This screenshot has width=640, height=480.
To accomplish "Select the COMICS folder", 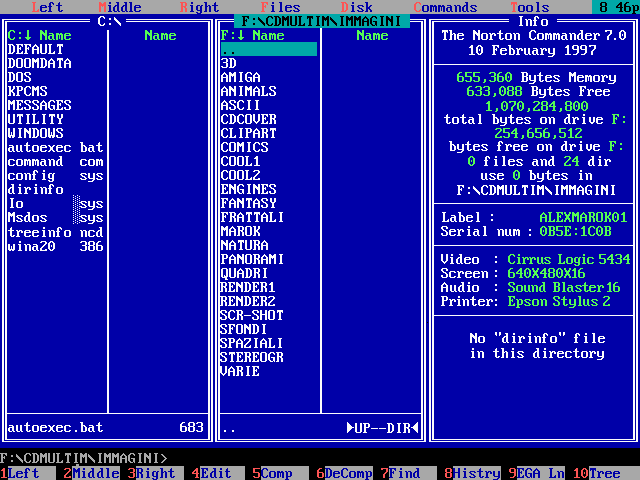I will pos(244,147).
